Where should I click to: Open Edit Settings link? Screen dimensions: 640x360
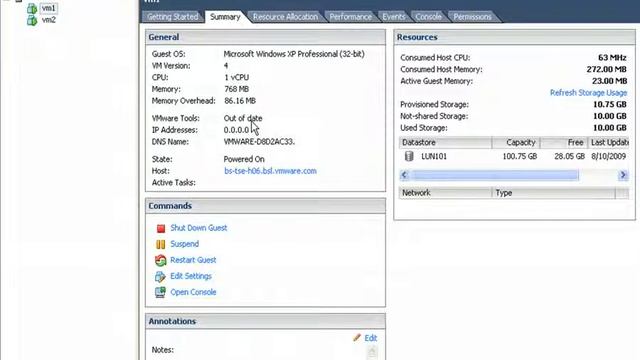[x=191, y=276]
